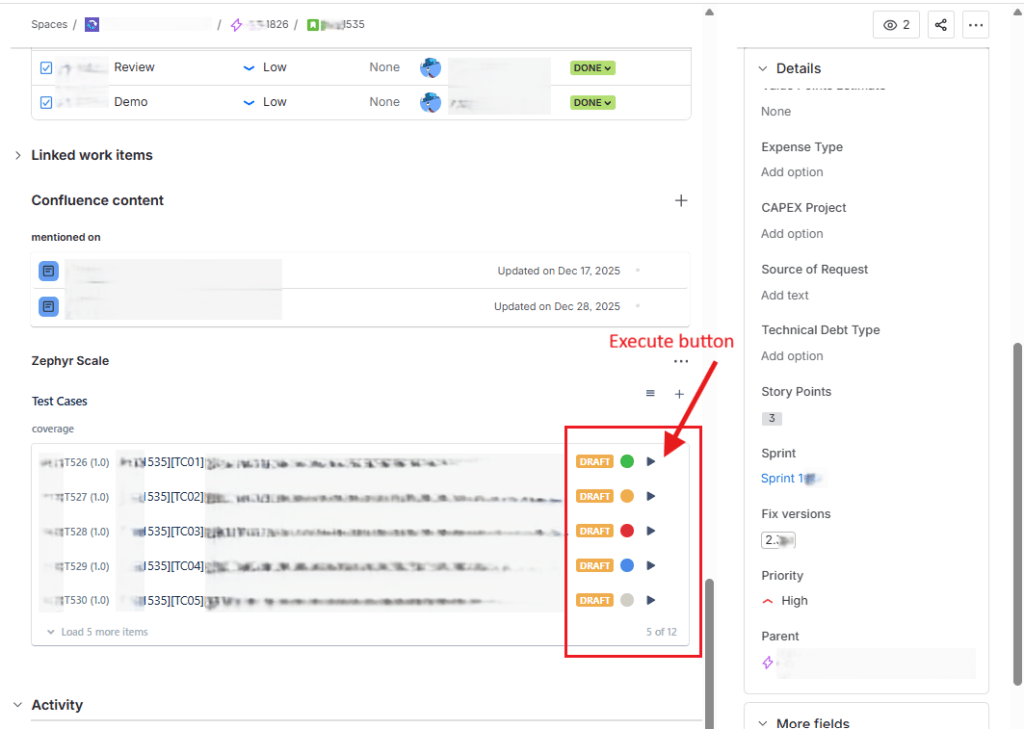Open the Zephyr Scale overflow menu
Image resolution: width=1024 pixels, height=729 pixels.
[681, 360]
